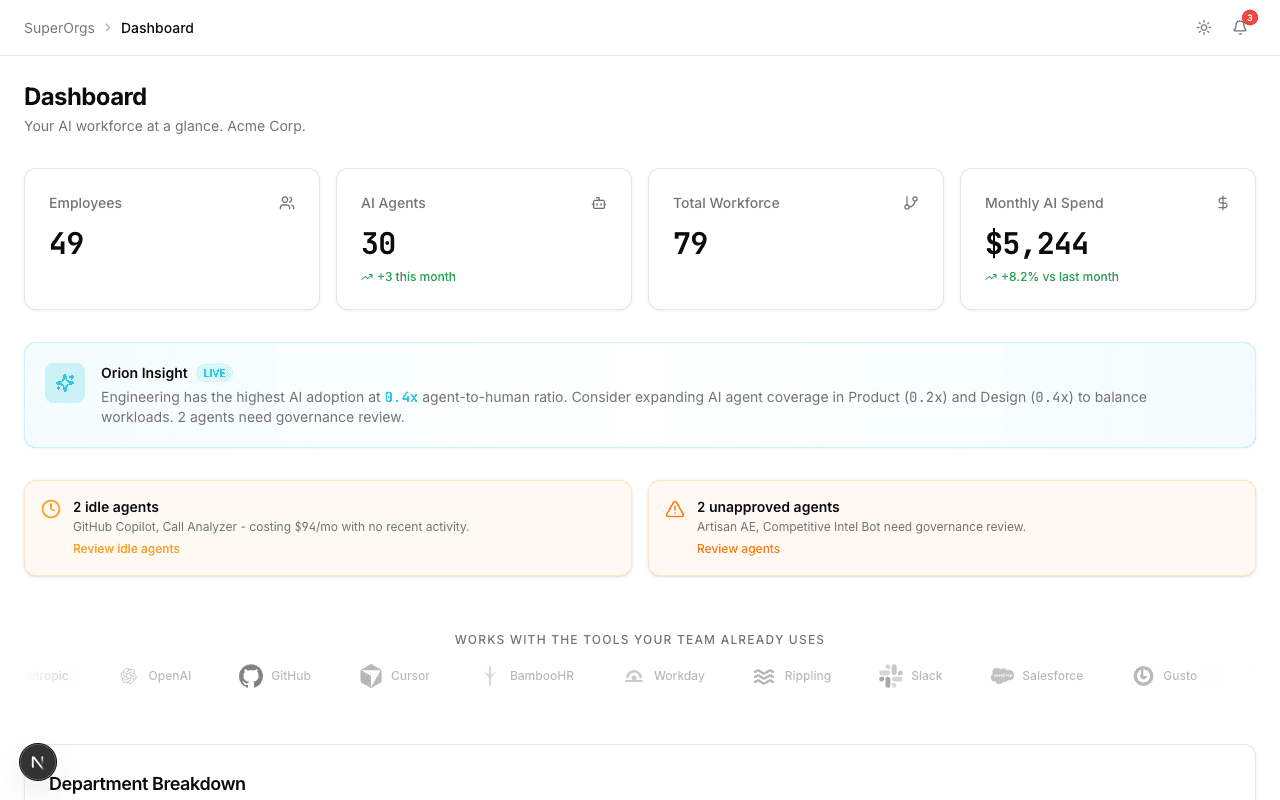Click the clock icon on idle agents alert
The height and width of the screenshot is (800, 1280).
pos(50,508)
